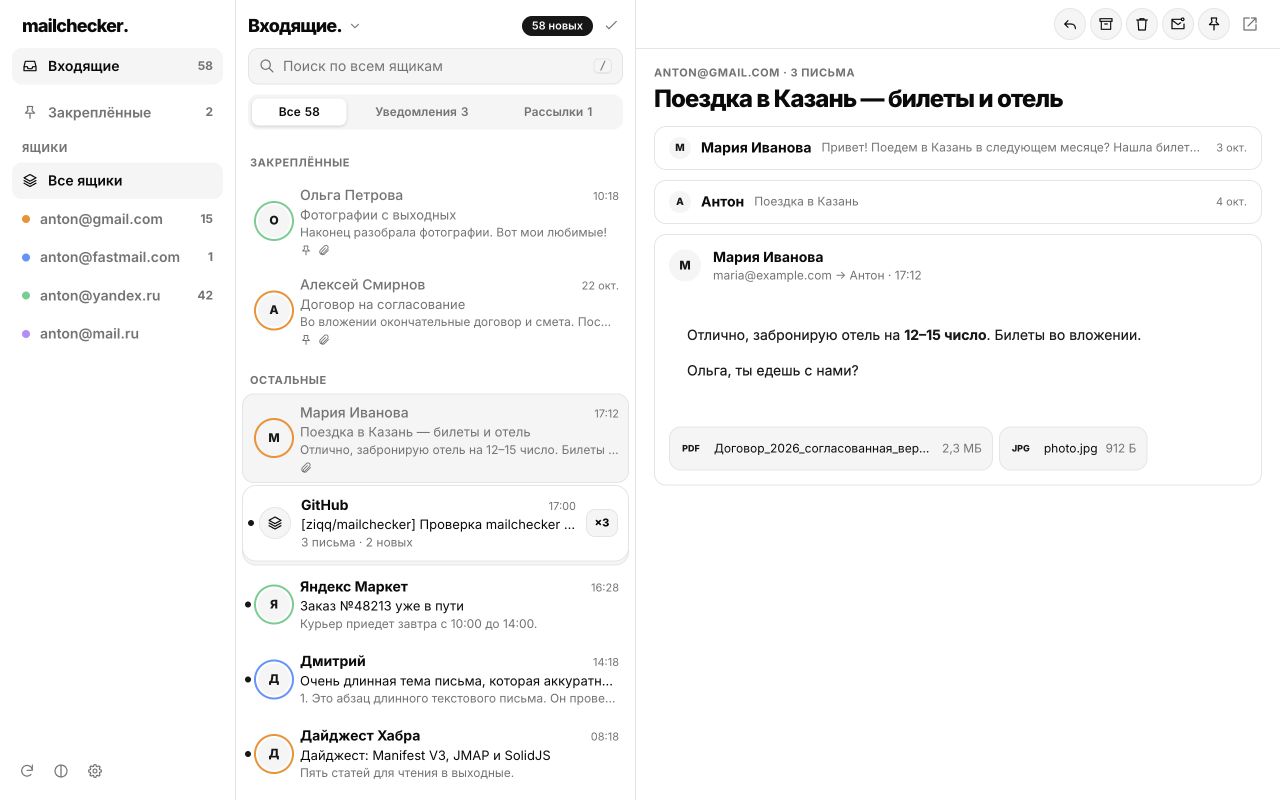Open the PDF attachment Договор_2026
This screenshot has width=1280, height=800.
tap(831, 448)
